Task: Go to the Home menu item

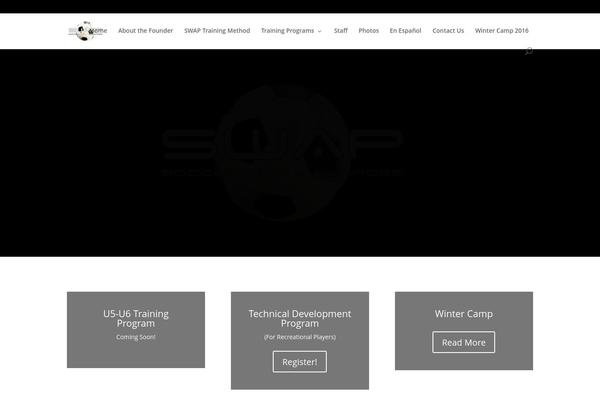Action: [99, 31]
